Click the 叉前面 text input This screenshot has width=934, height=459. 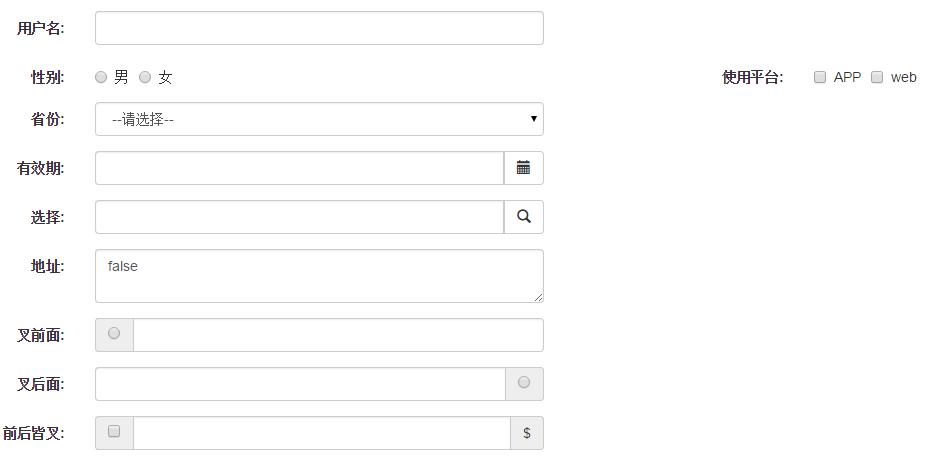click(338, 335)
